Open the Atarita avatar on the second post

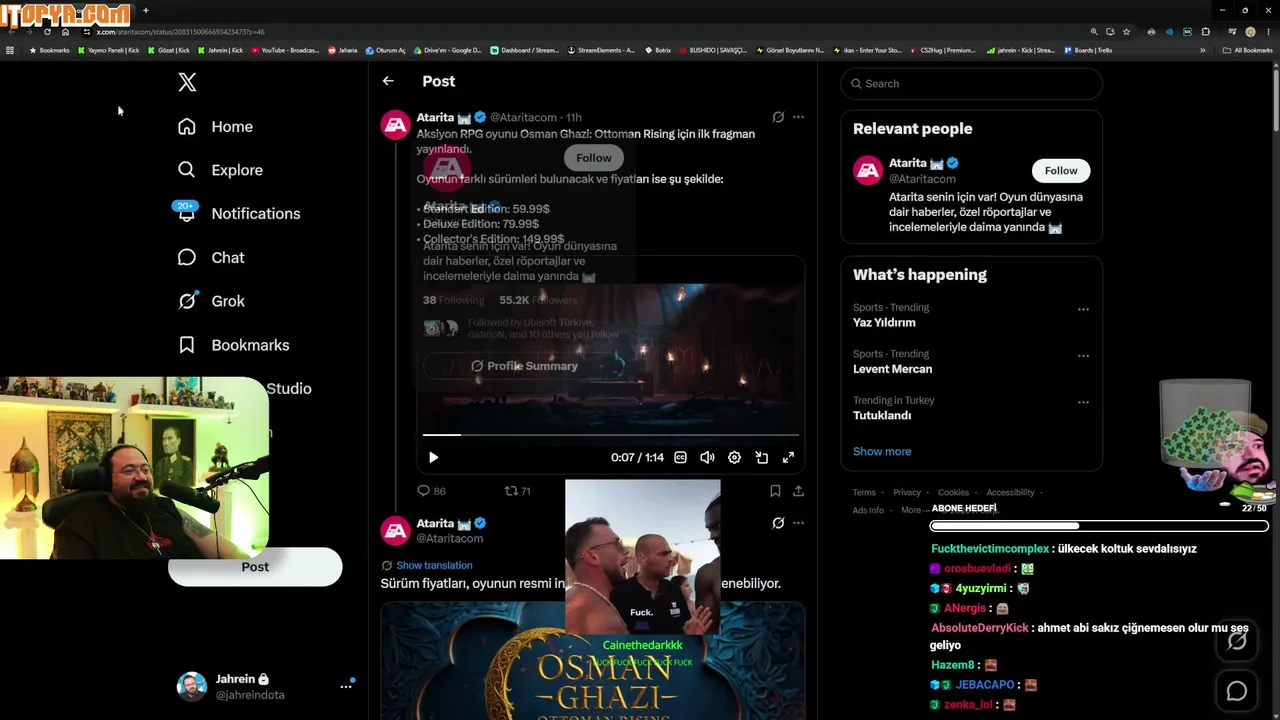pyautogui.click(x=396, y=530)
